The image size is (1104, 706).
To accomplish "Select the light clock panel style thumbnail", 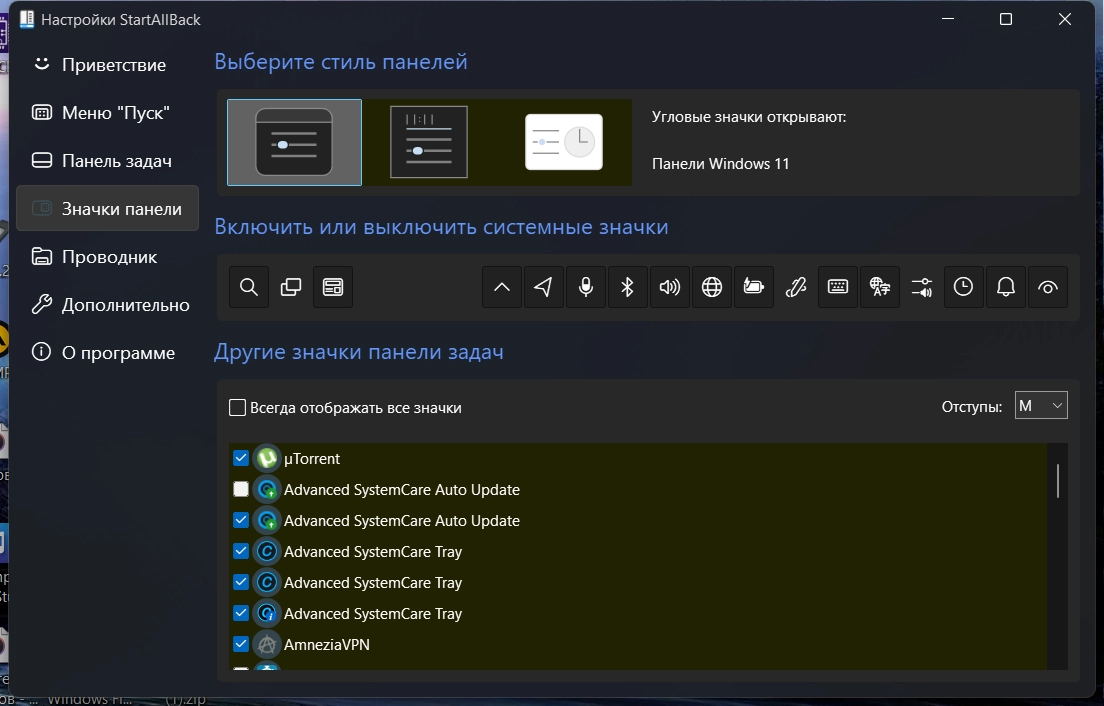I will pyautogui.click(x=564, y=142).
